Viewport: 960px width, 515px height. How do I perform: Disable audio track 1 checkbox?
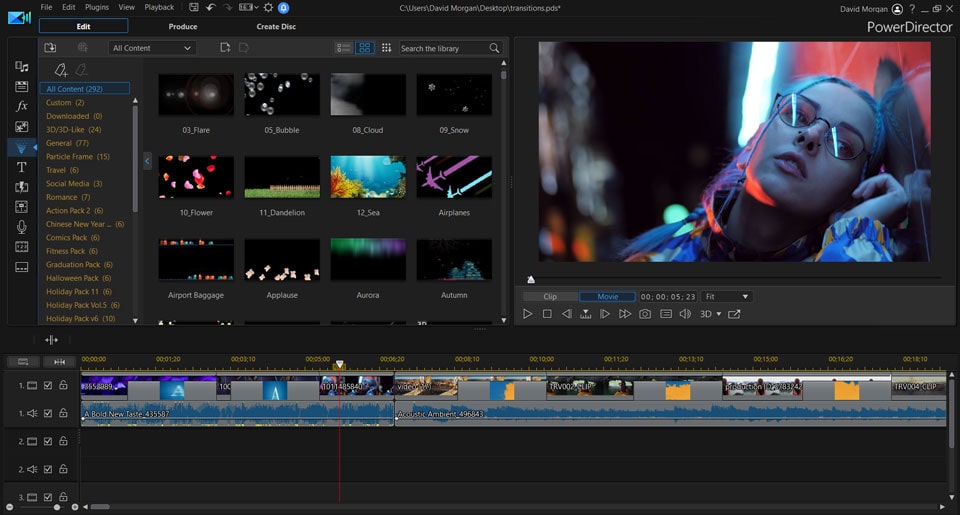[x=48, y=413]
